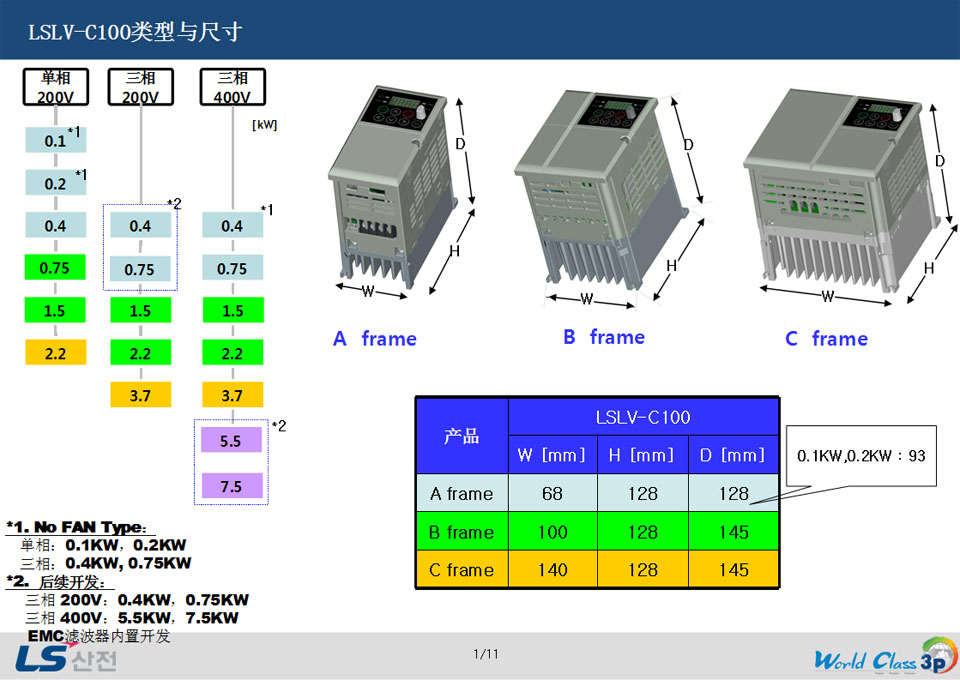Click the purple 7.5 kW box
The height and width of the screenshot is (680, 960).
(231, 486)
